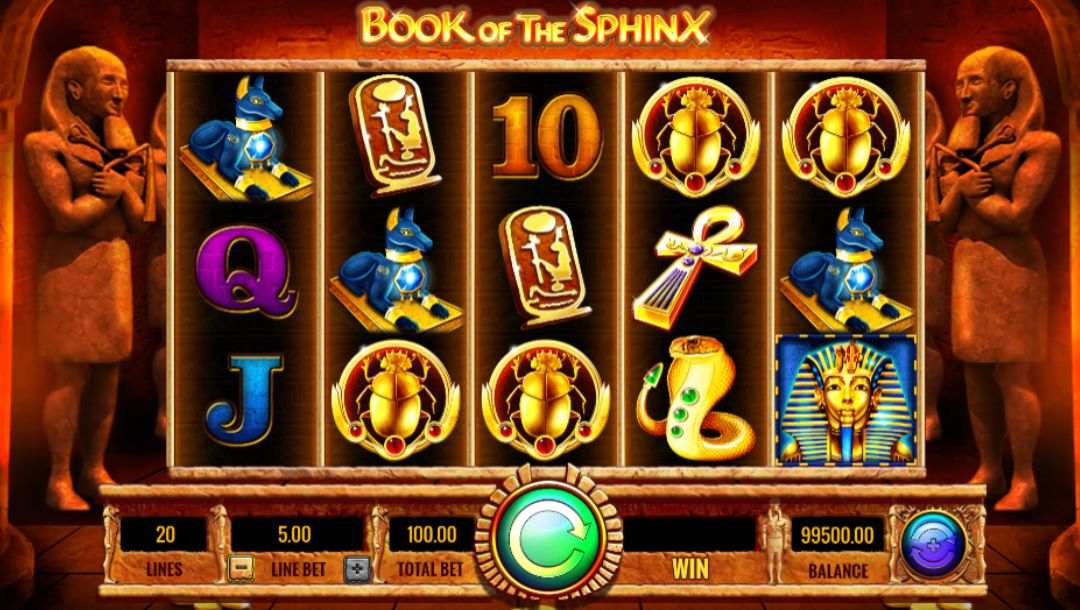
Task: Click the total bet value 100.00
Action: [431, 534]
